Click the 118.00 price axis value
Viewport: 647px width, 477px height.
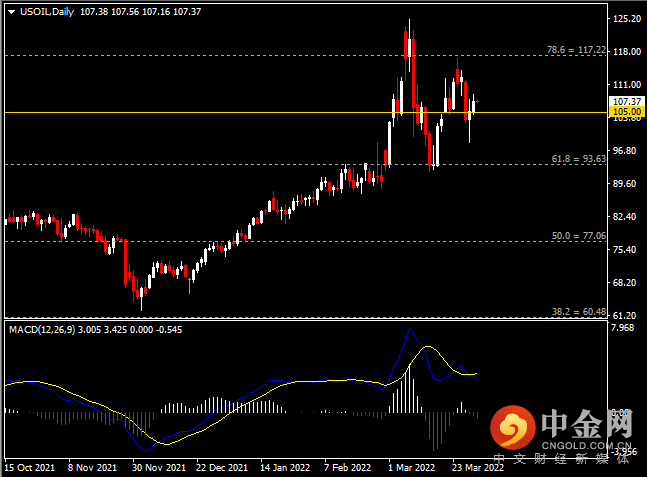[627, 52]
